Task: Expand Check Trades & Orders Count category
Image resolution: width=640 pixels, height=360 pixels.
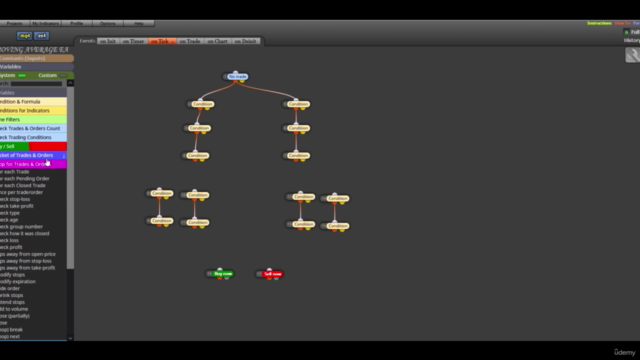Action: pos(33,129)
